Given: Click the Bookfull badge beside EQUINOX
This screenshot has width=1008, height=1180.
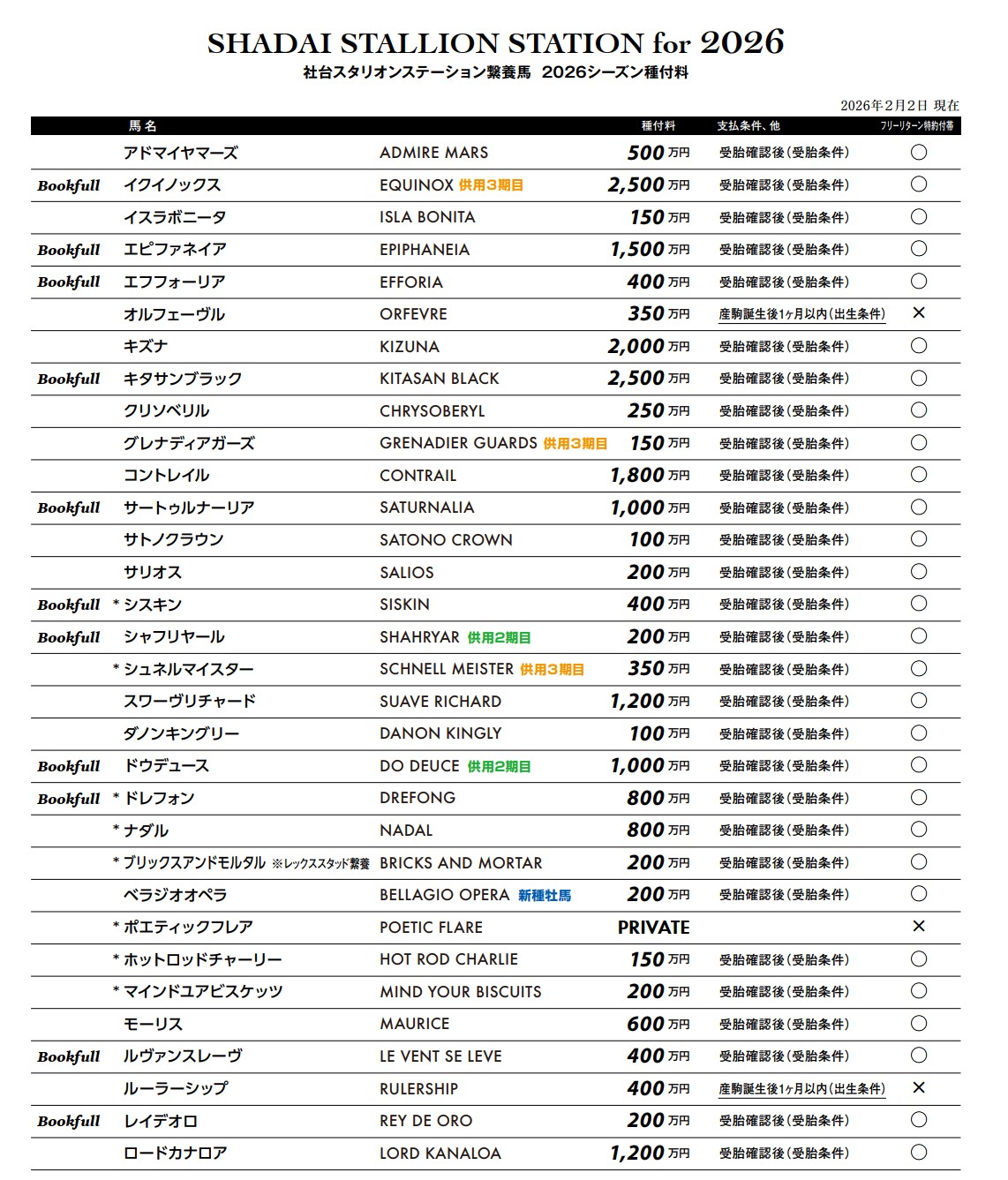Looking at the screenshot, I should click(69, 185).
